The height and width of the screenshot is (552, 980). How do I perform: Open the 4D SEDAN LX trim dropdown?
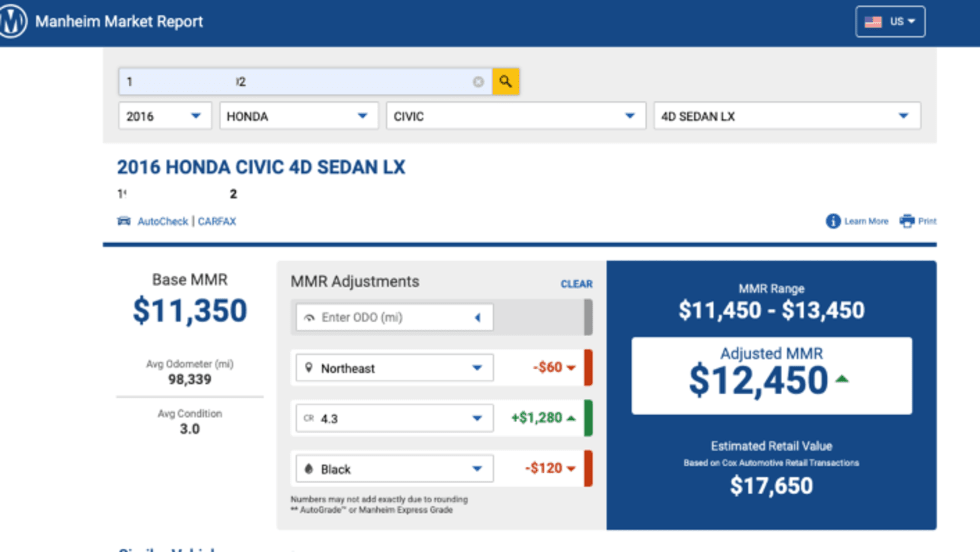pyautogui.click(x=786, y=116)
